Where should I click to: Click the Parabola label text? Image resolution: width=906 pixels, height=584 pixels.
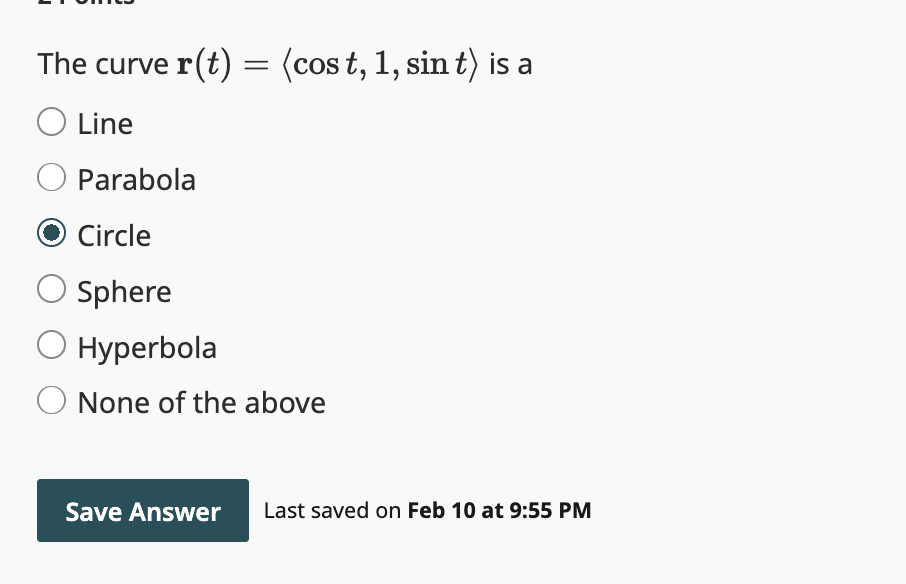click(136, 180)
